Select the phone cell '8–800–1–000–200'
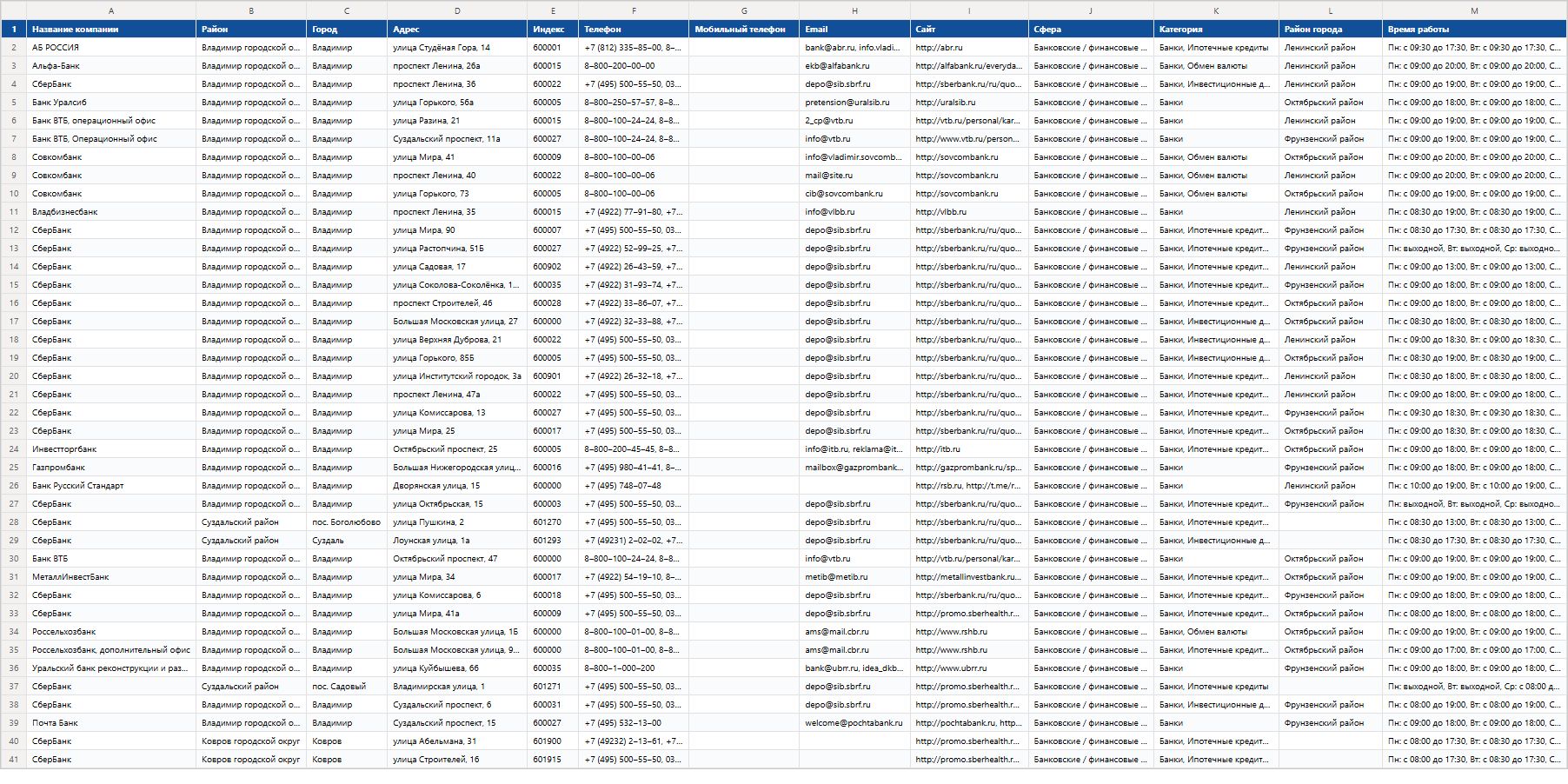 pyautogui.click(x=634, y=668)
